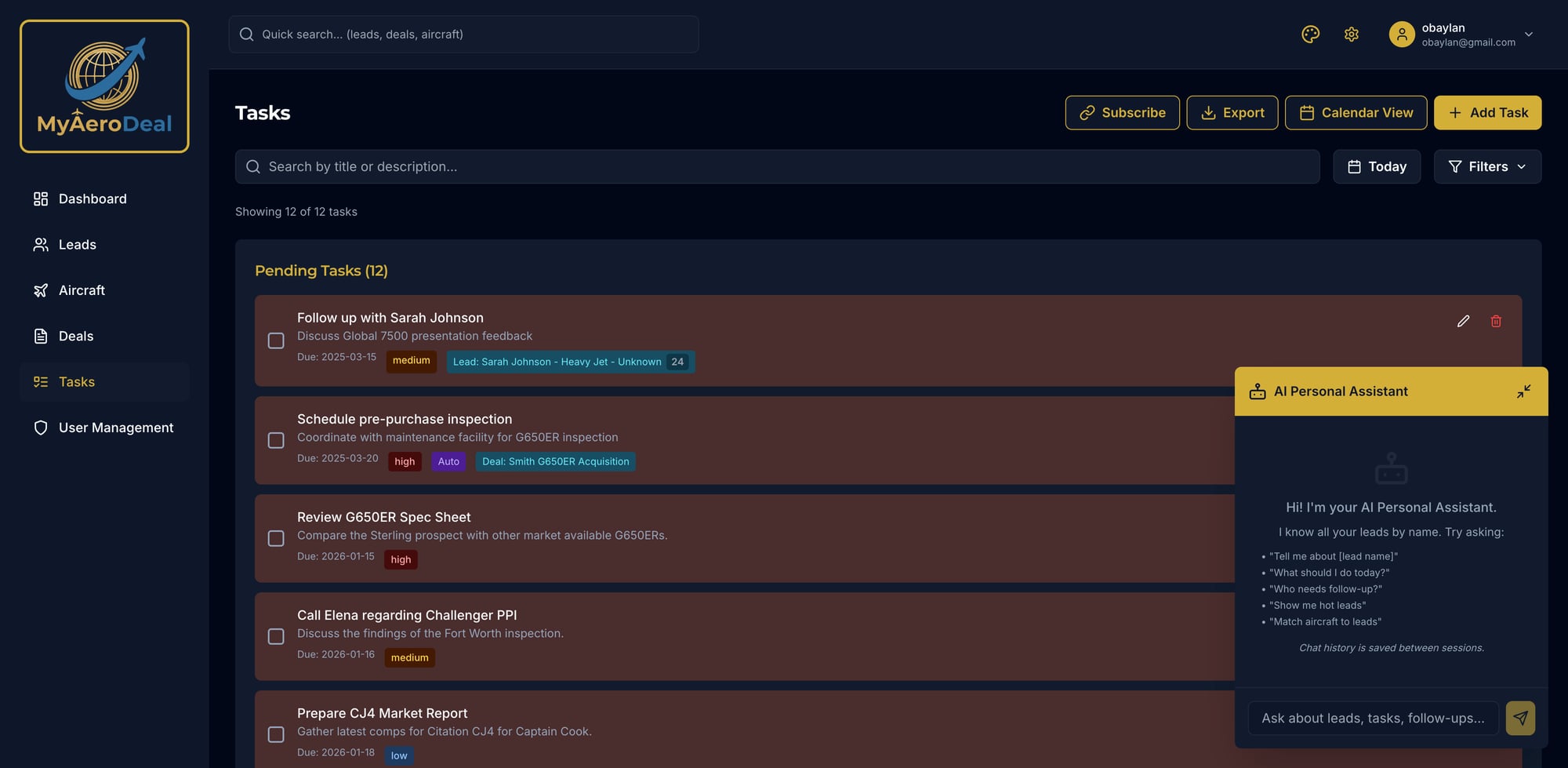Open the Deals sidebar icon
Viewport: 1568px width, 768px height.
pyautogui.click(x=41, y=336)
